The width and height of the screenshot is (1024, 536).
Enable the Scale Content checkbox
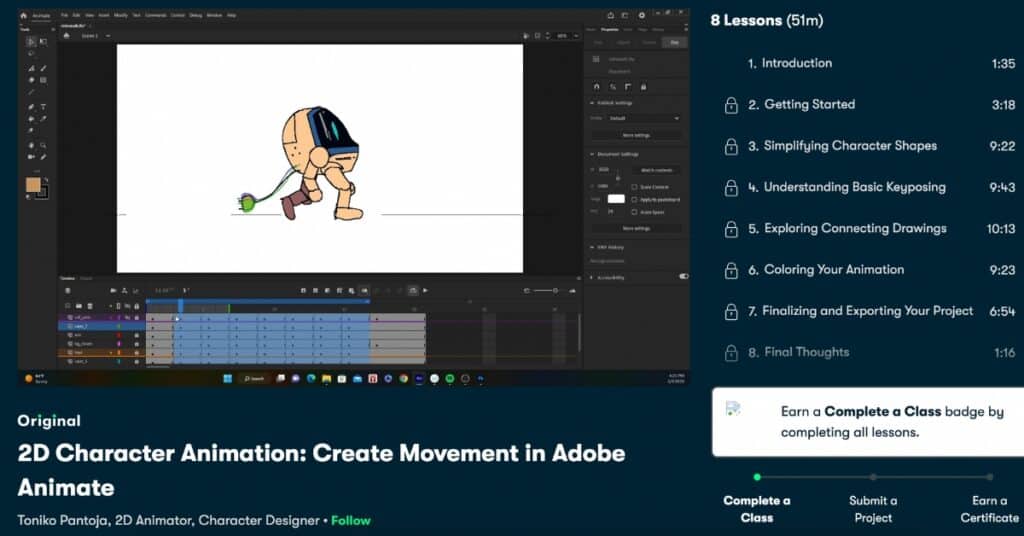point(634,187)
